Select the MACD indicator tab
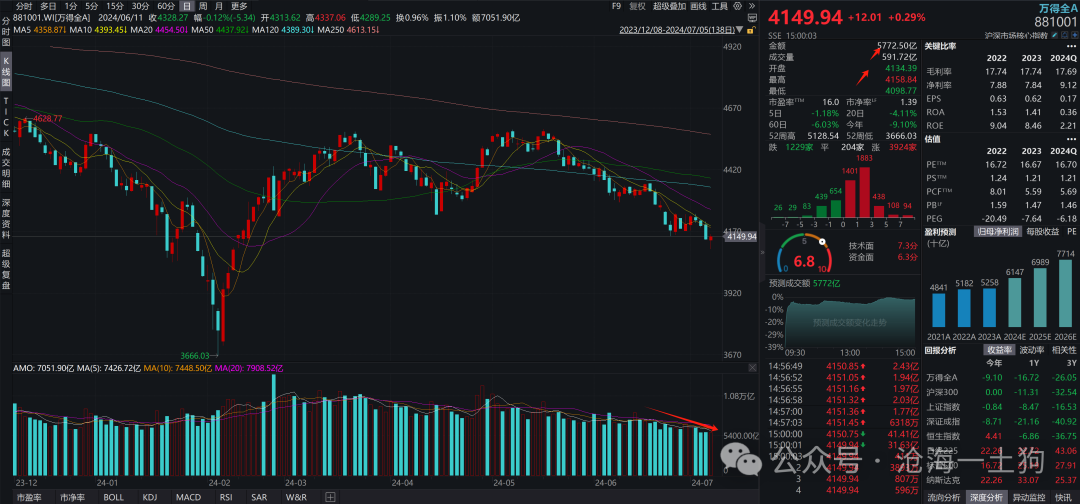 [x=188, y=497]
